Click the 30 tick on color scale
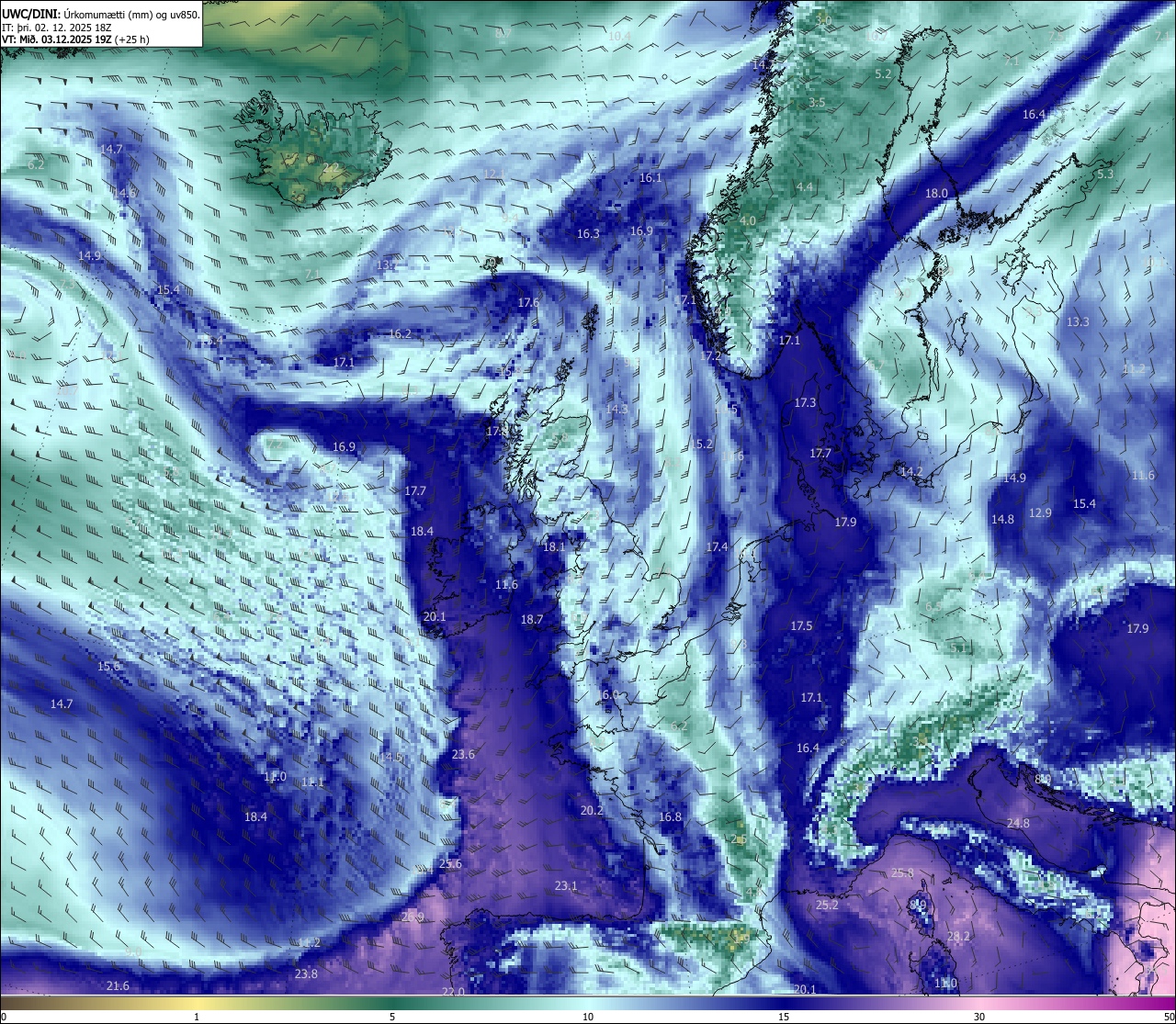The image size is (1176, 1024). 979,1017
